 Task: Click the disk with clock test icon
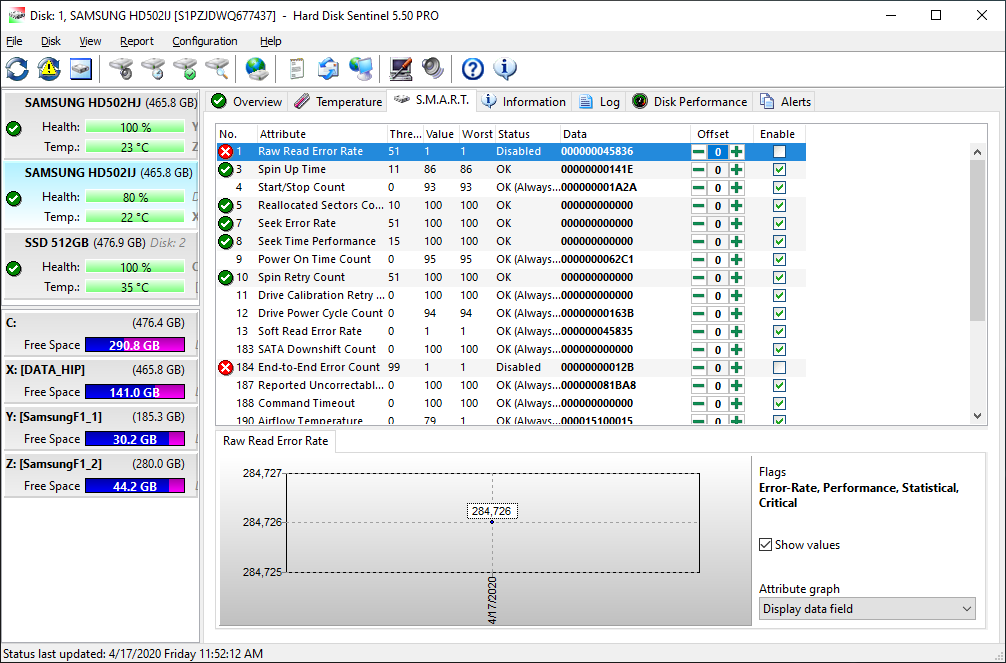[x=153, y=69]
